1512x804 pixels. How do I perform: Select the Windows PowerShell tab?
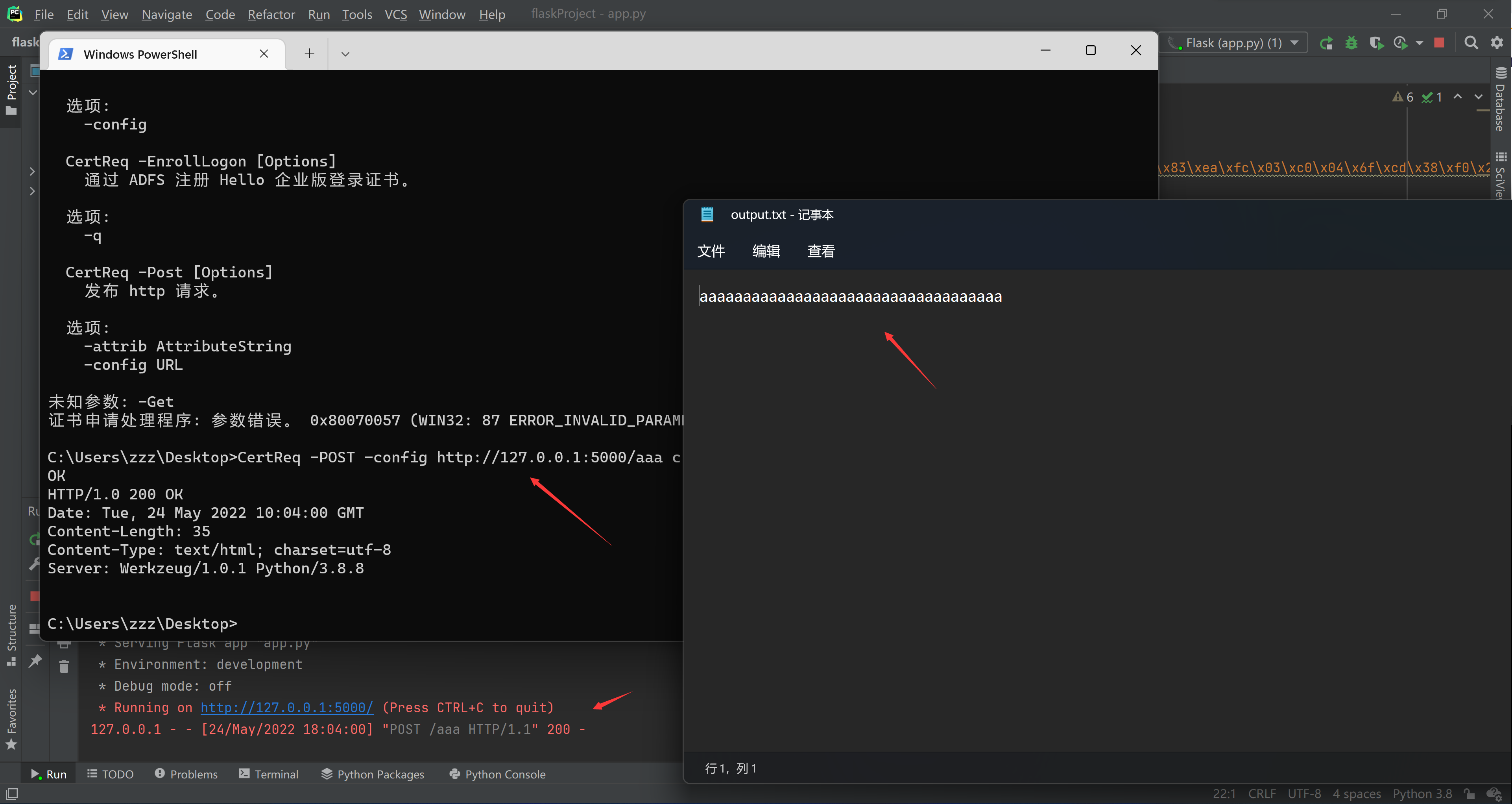point(166,54)
